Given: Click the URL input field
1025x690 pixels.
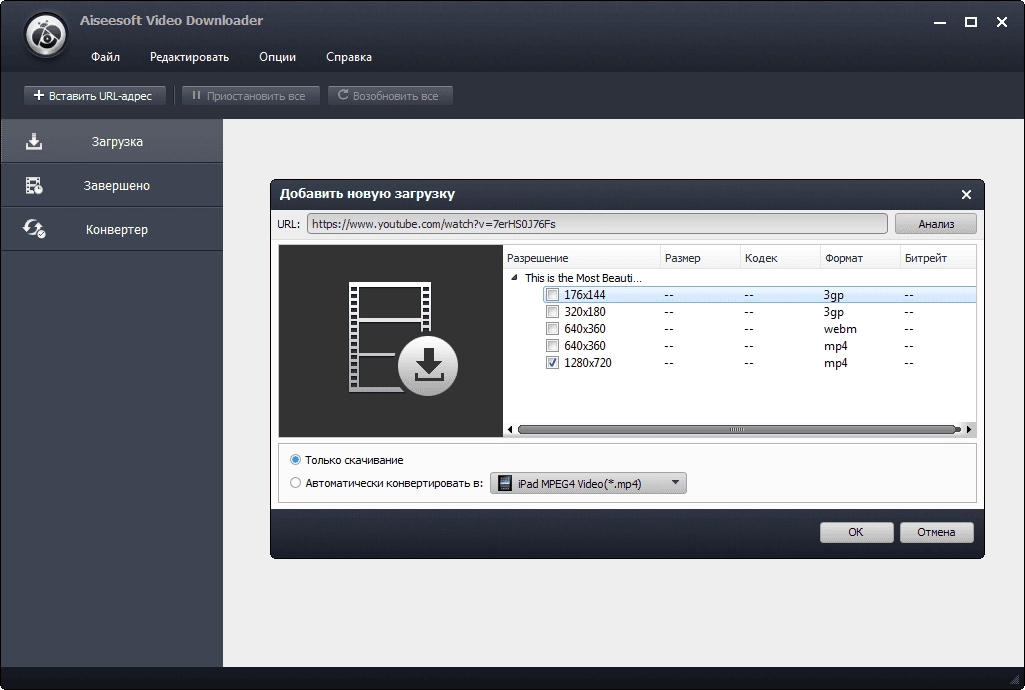Looking at the screenshot, I should click(597, 223).
